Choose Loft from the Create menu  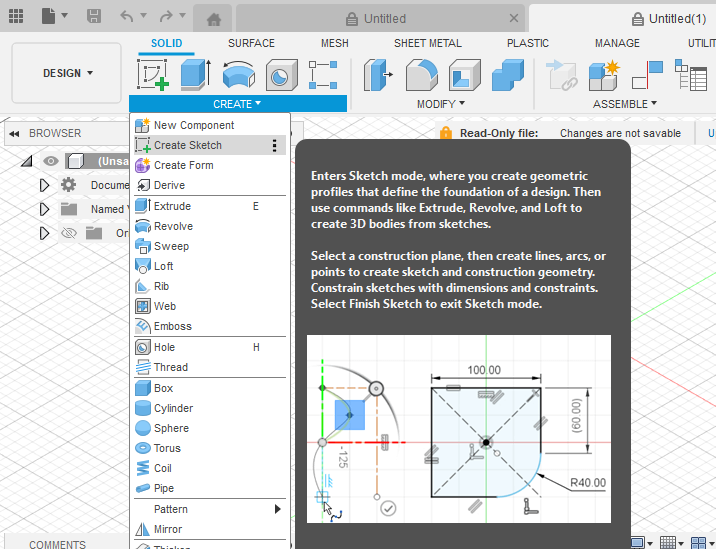pos(163,266)
